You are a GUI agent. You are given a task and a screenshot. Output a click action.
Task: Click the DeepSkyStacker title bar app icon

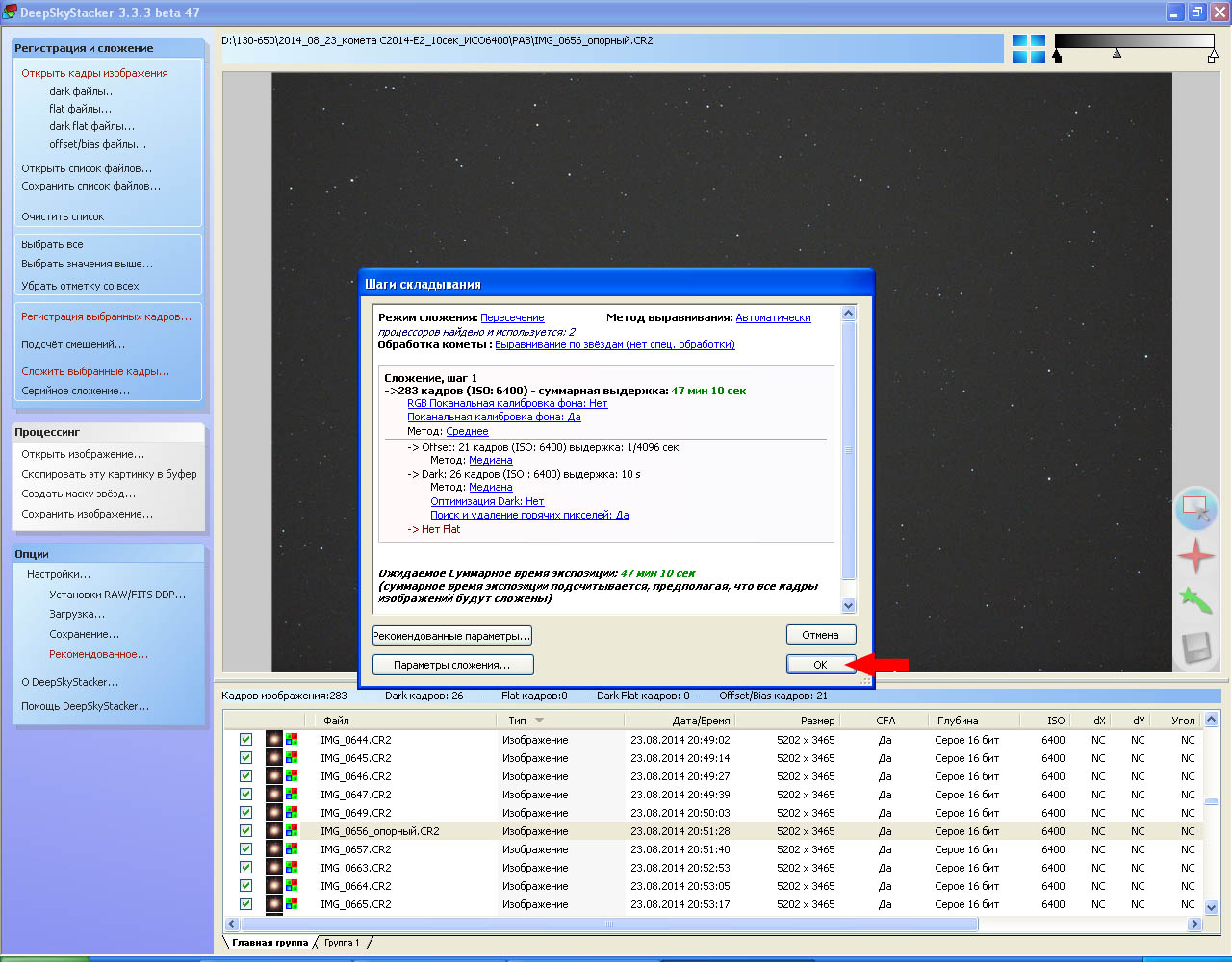[x=10, y=13]
